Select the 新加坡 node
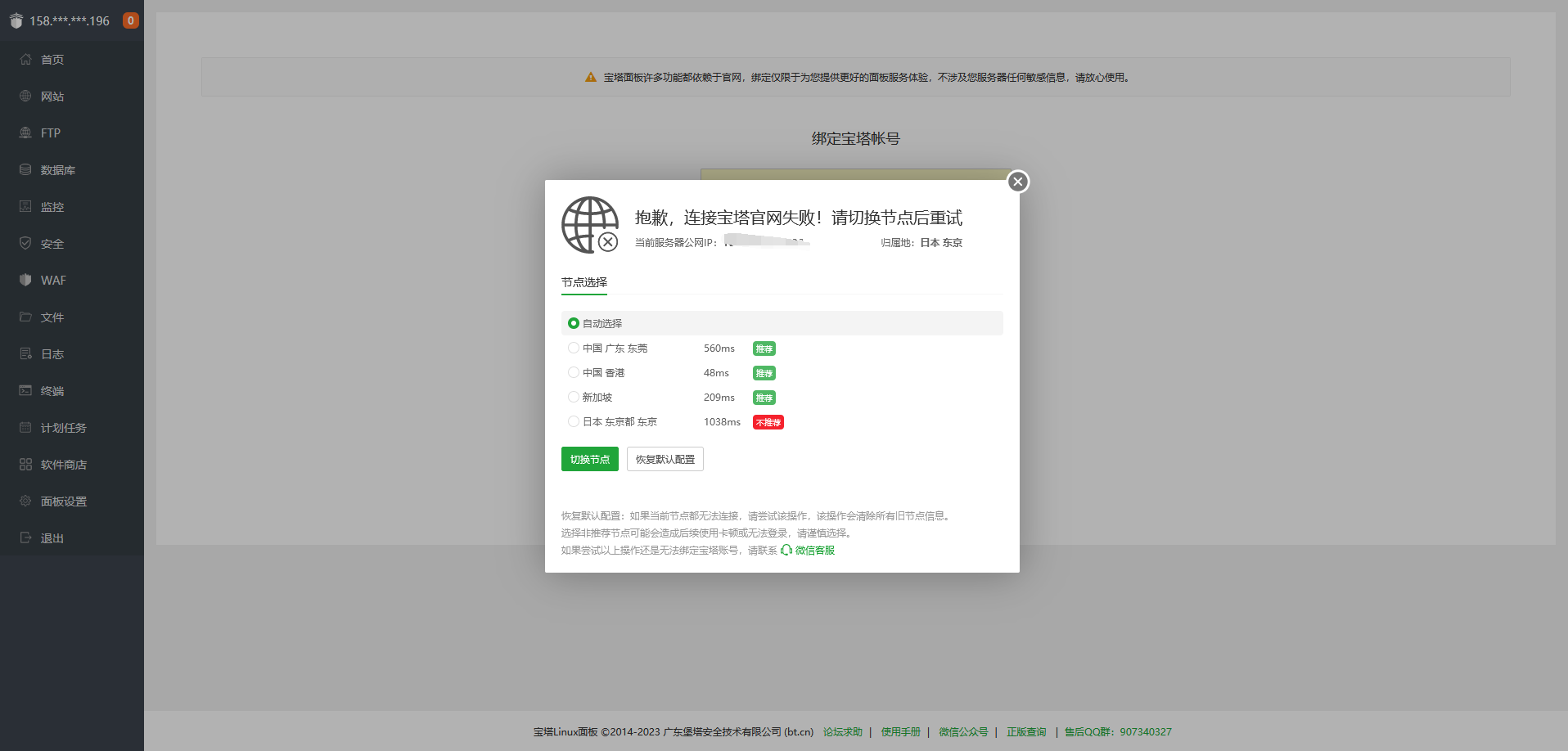 tap(574, 397)
